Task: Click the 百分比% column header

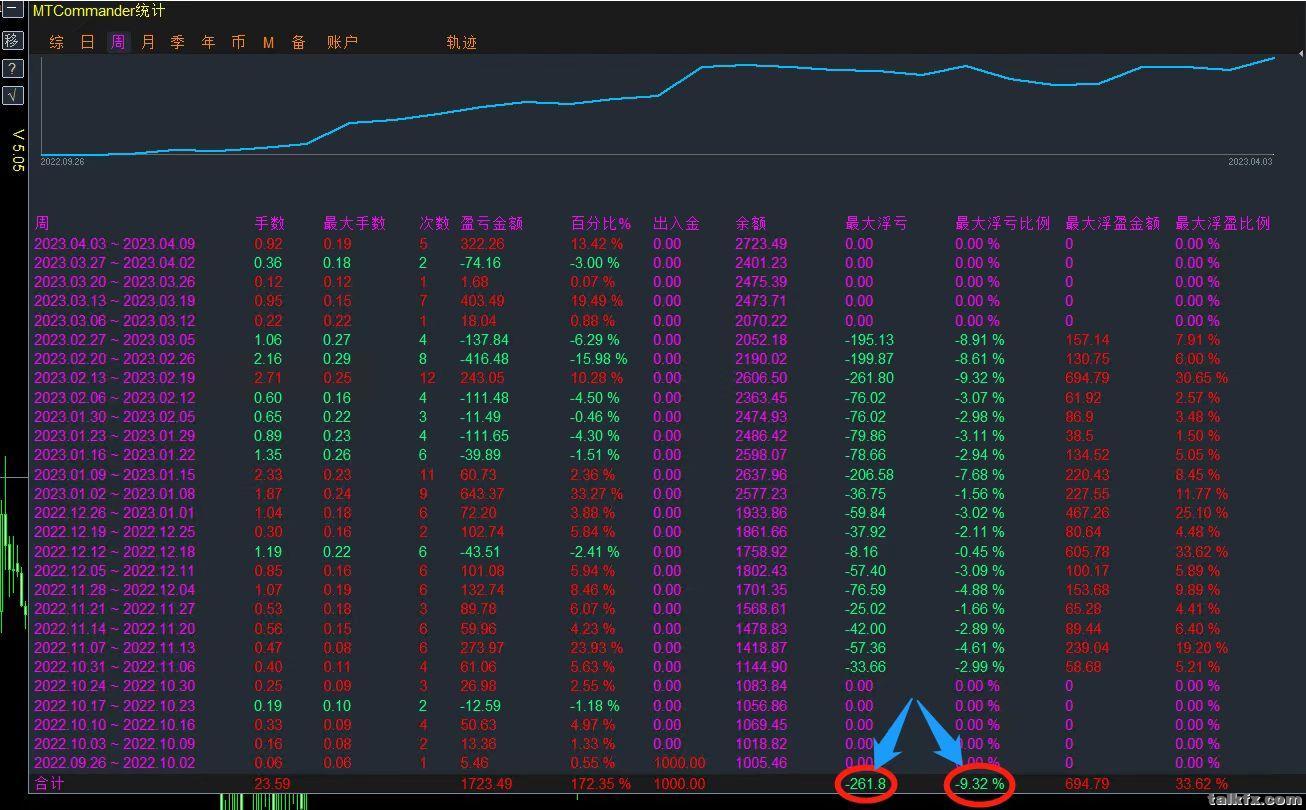Action: point(601,223)
